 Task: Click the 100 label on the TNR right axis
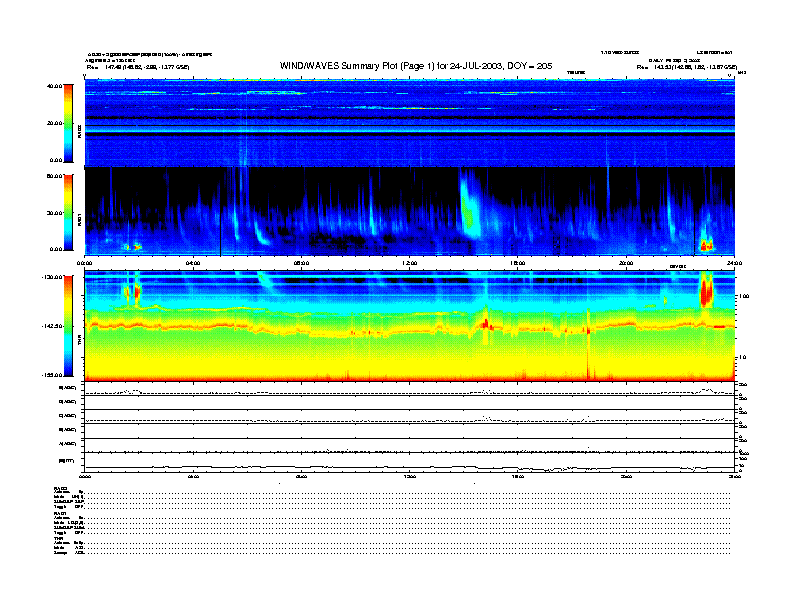pos(744,296)
